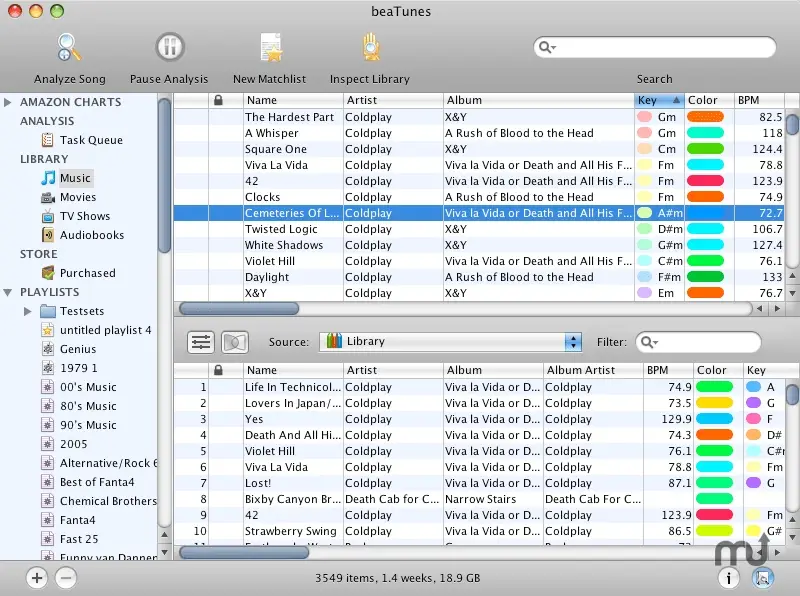800x596 pixels.
Task: Open the Source dropdown set to Library
Action: tap(451, 341)
